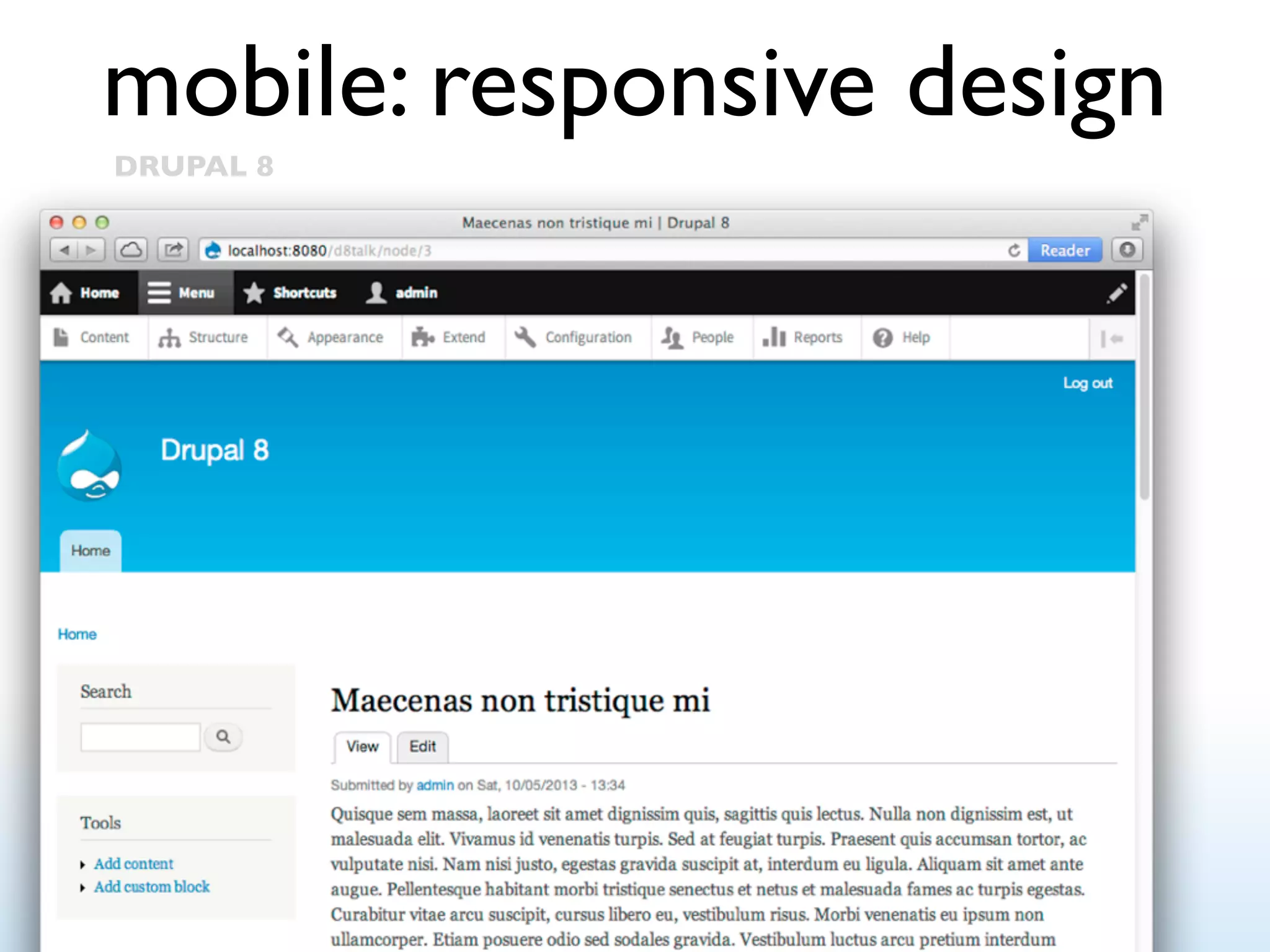Click the browser back arrow button
The width and height of the screenshot is (1270, 952).
coord(64,250)
